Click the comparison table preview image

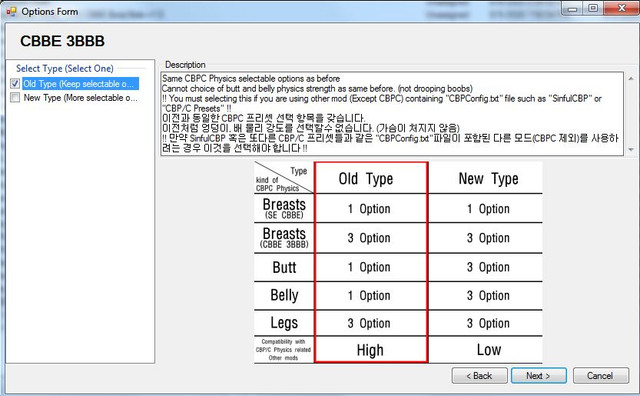point(398,262)
